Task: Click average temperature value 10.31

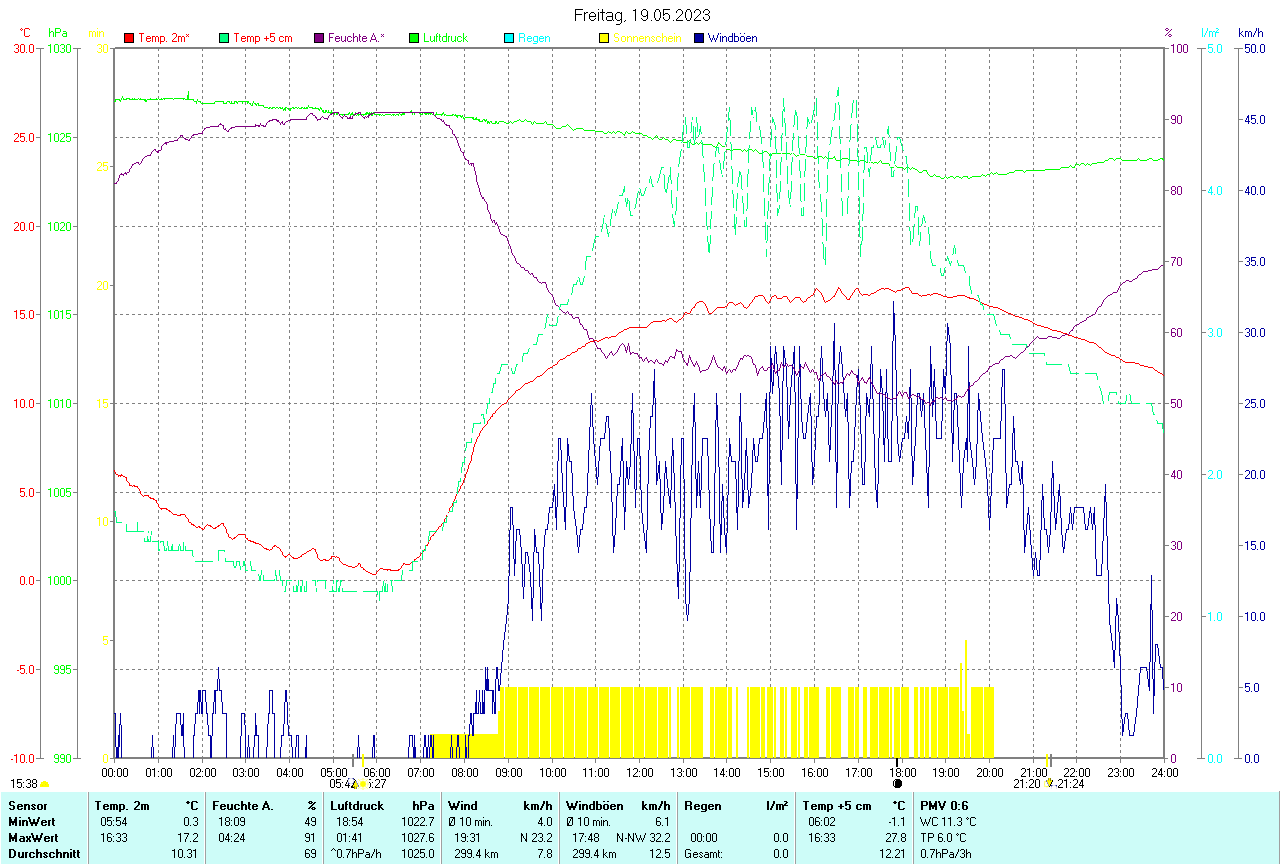Action: [185, 854]
